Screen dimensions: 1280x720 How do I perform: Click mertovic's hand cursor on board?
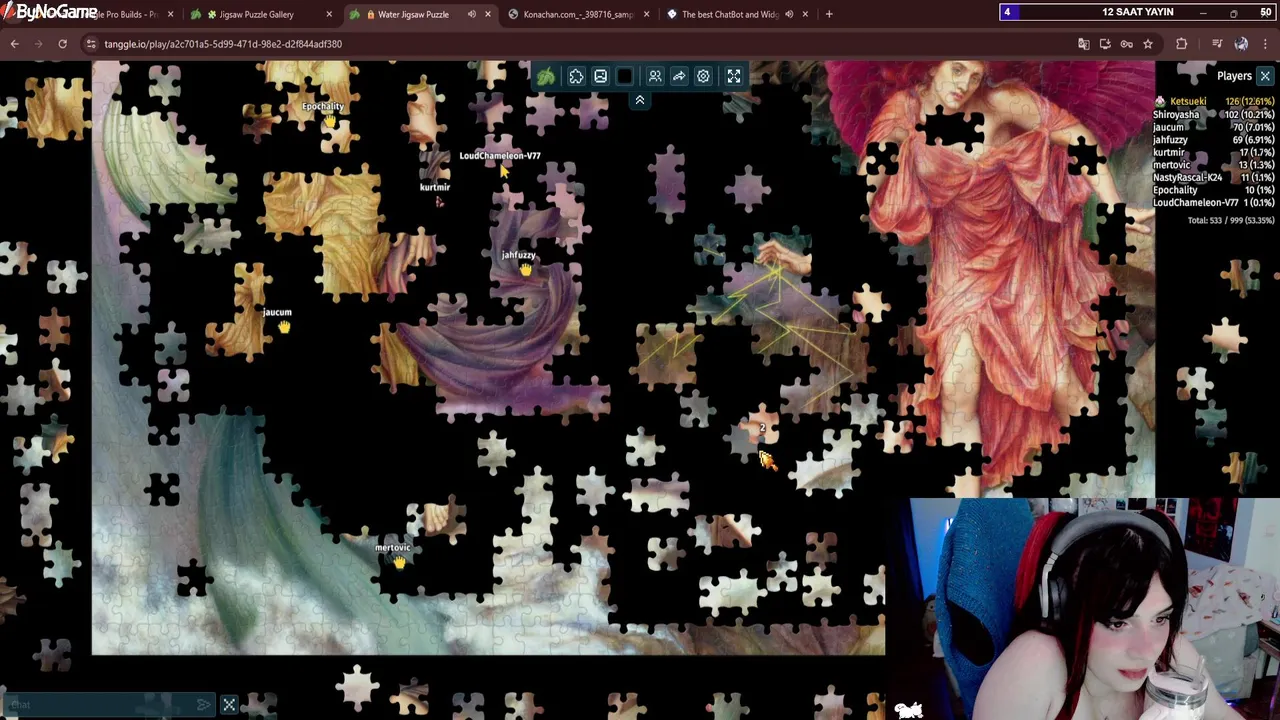399,562
